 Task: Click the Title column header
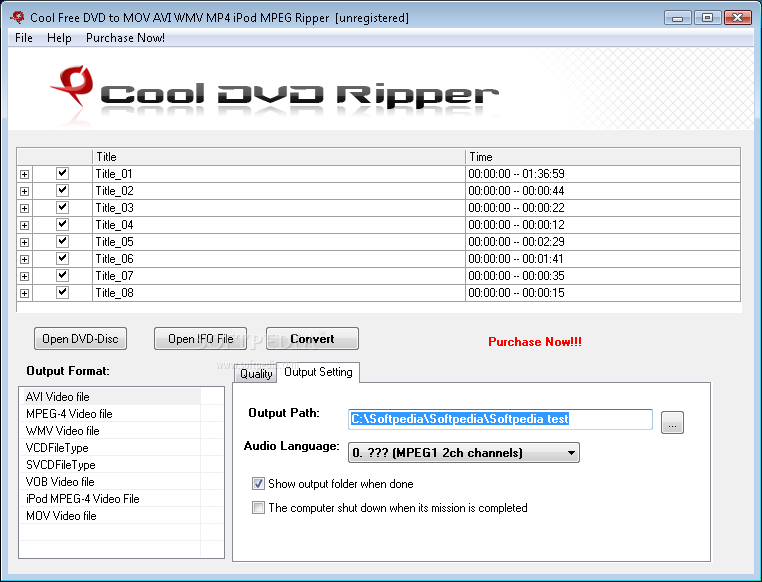pos(279,157)
